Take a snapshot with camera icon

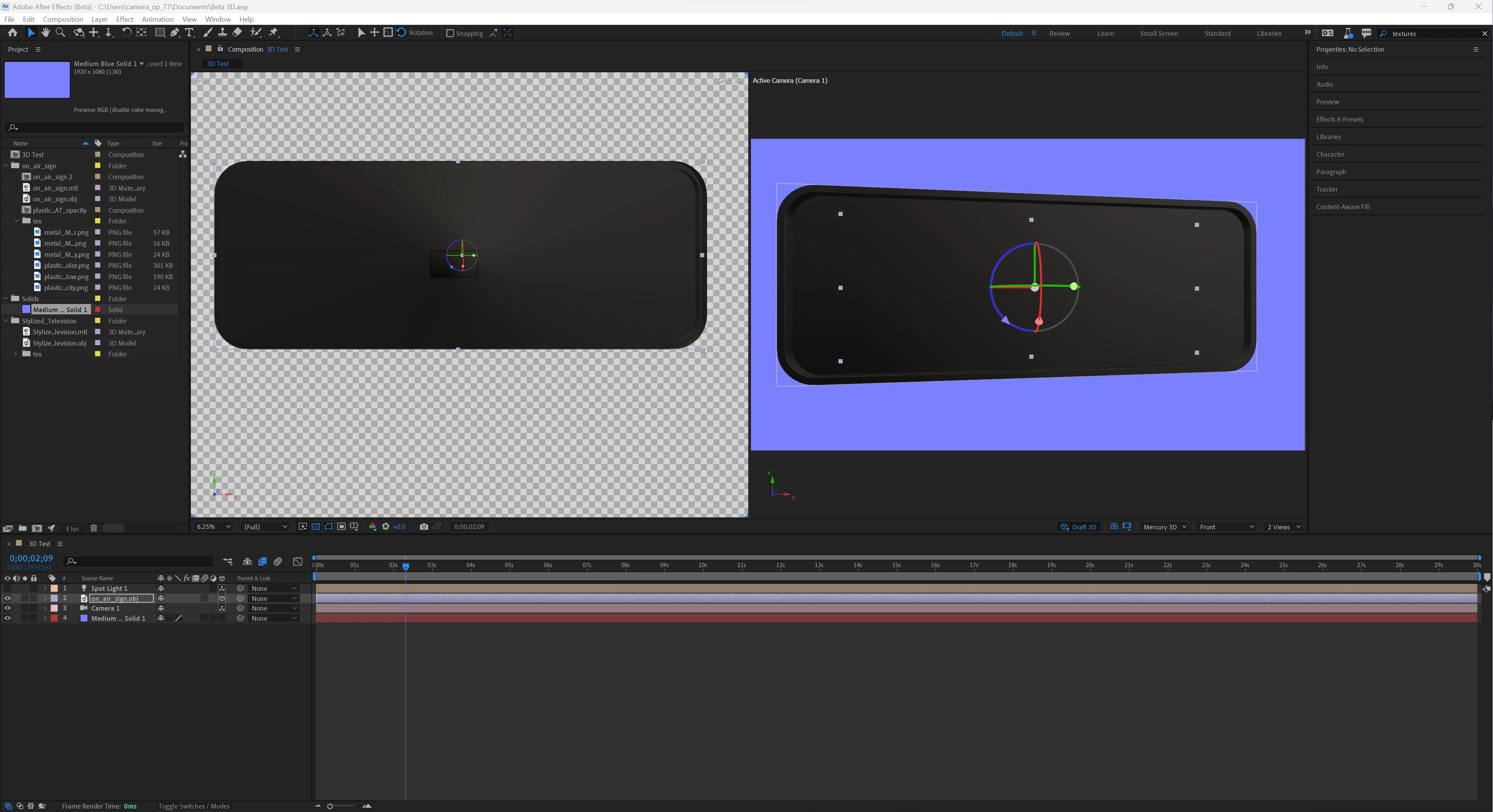424,527
